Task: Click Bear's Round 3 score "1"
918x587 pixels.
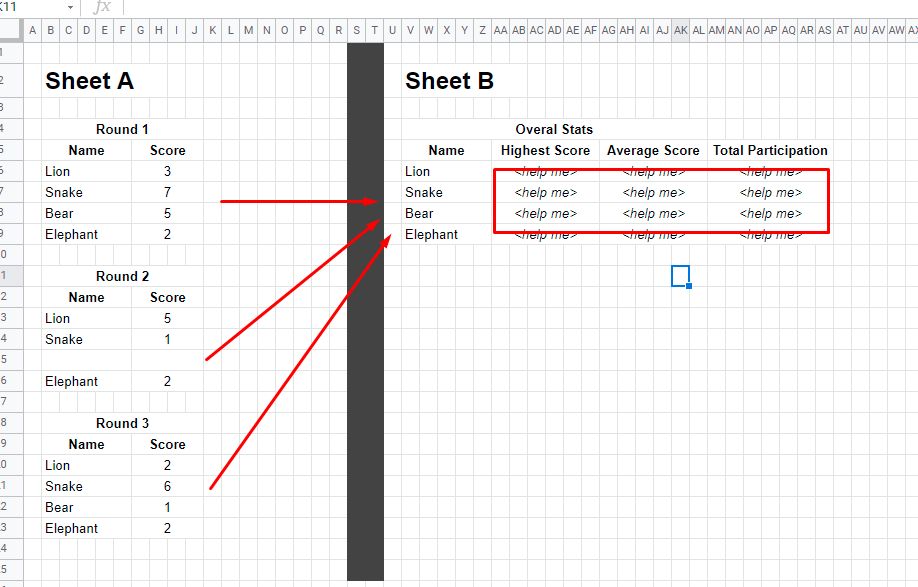Action: (167, 507)
